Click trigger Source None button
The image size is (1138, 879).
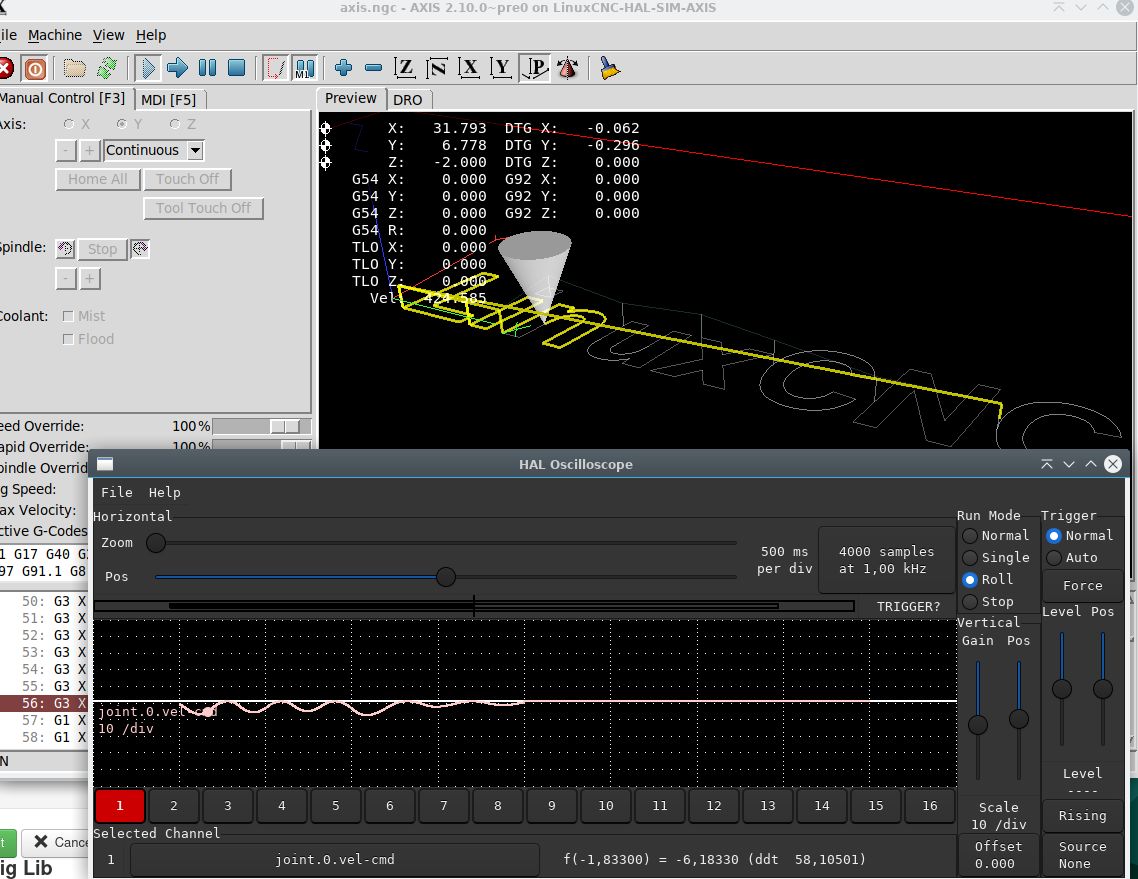(x=1082, y=855)
